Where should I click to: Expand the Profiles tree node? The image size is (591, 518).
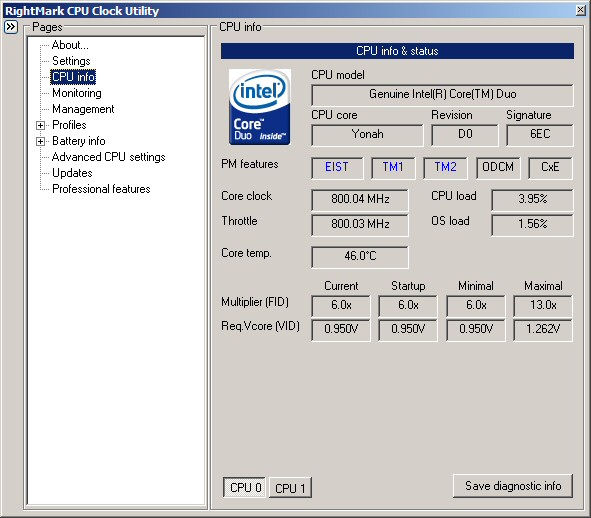(x=40, y=125)
